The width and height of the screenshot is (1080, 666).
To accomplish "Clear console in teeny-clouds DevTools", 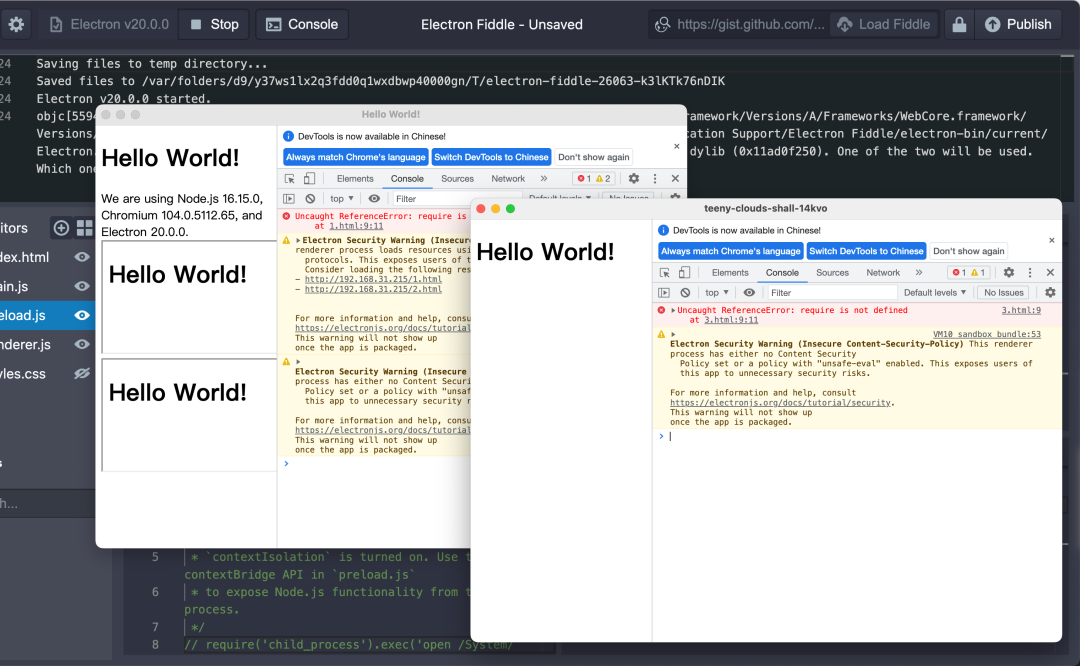I will tap(685, 293).
